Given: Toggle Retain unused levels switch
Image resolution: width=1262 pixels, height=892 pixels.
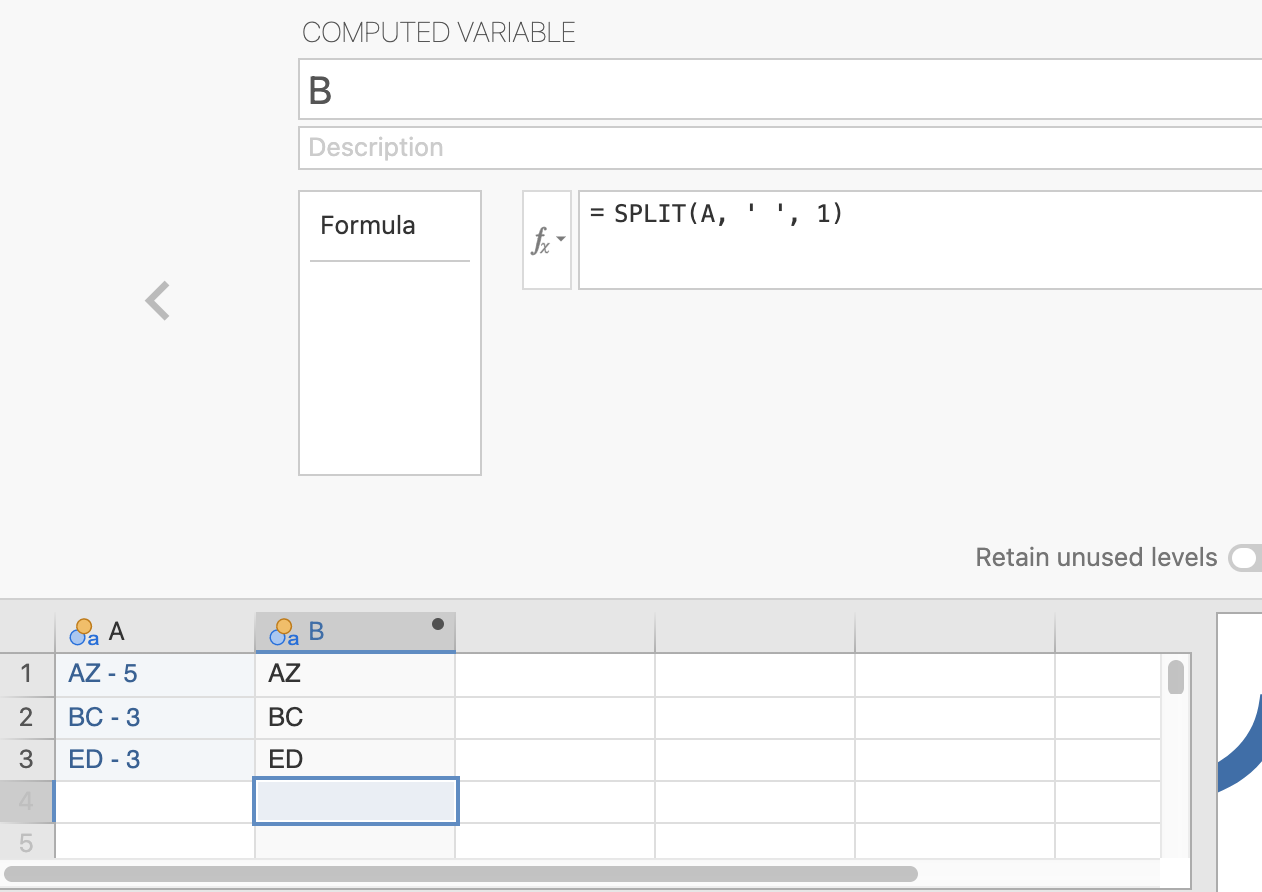Looking at the screenshot, I should point(1245,558).
